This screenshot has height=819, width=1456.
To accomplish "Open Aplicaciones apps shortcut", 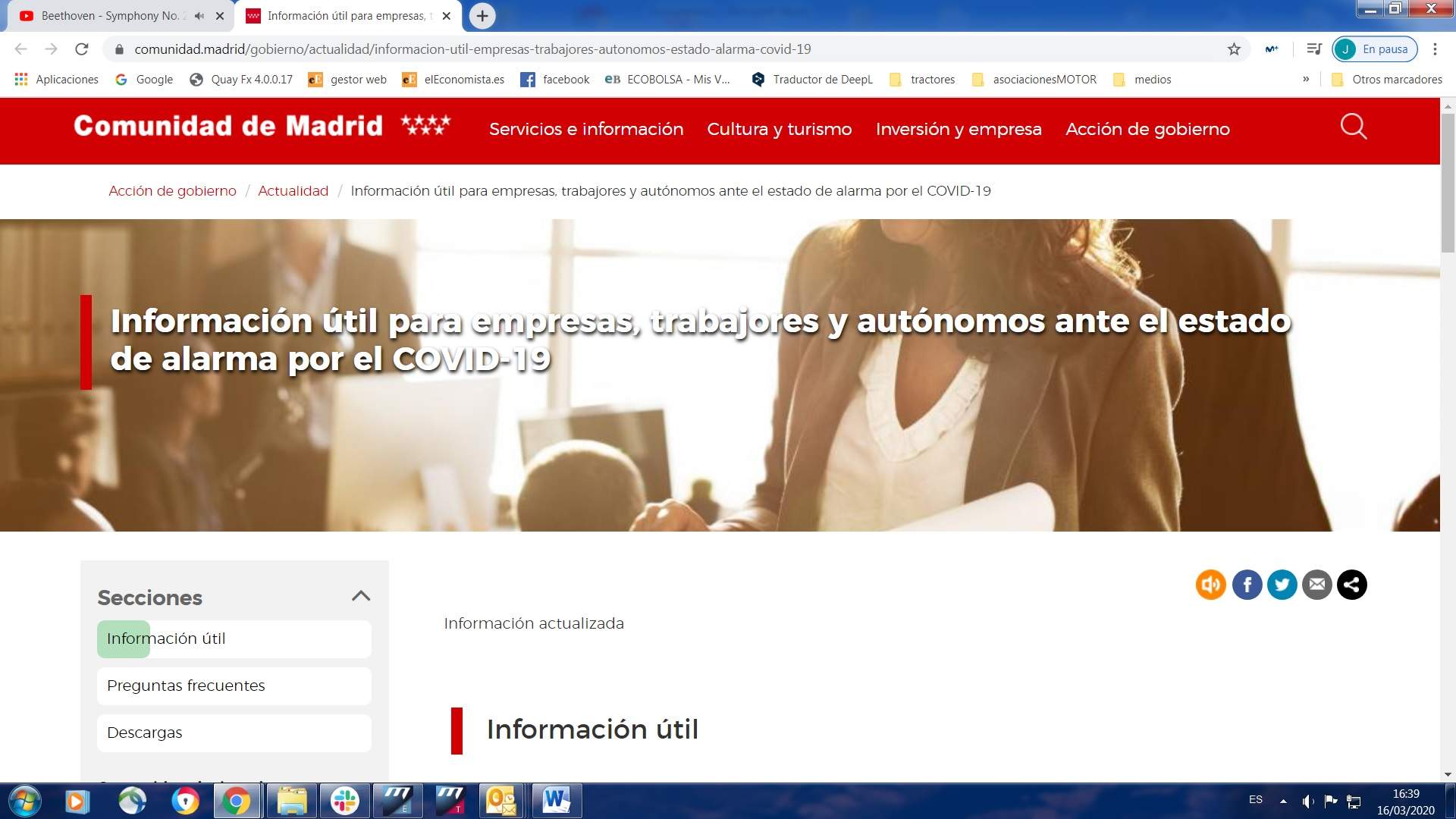I will pos(56,80).
